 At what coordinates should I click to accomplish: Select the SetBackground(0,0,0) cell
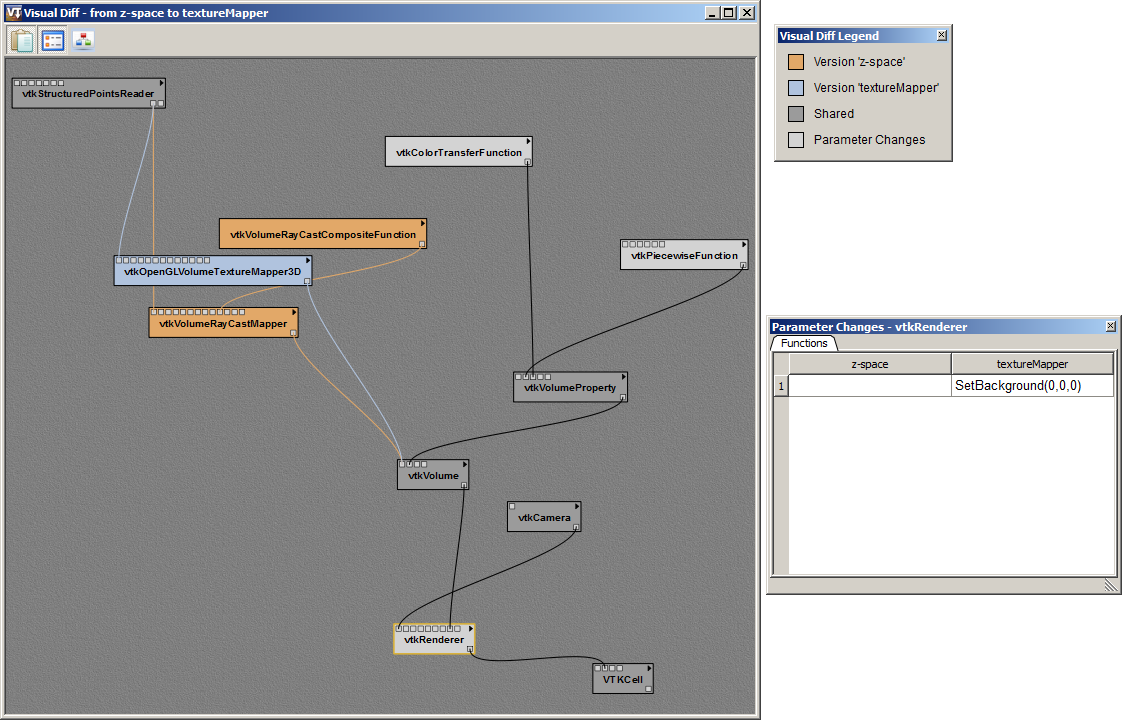point(1032,386)
